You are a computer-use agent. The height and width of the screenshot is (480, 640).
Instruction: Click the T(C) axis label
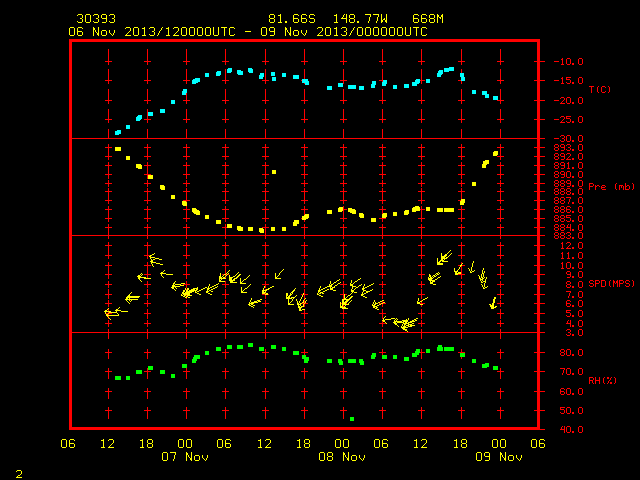tap(600, 89)
